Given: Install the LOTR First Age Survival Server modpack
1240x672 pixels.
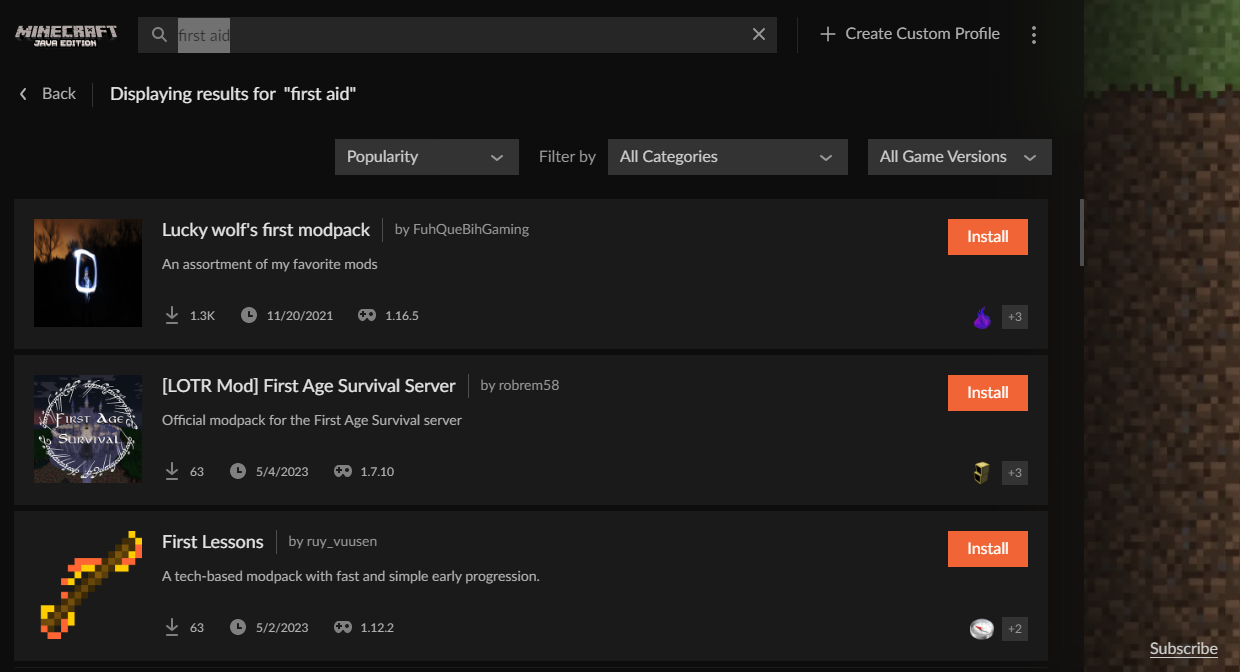Looking at the screenshot, I should pos(987,393).
